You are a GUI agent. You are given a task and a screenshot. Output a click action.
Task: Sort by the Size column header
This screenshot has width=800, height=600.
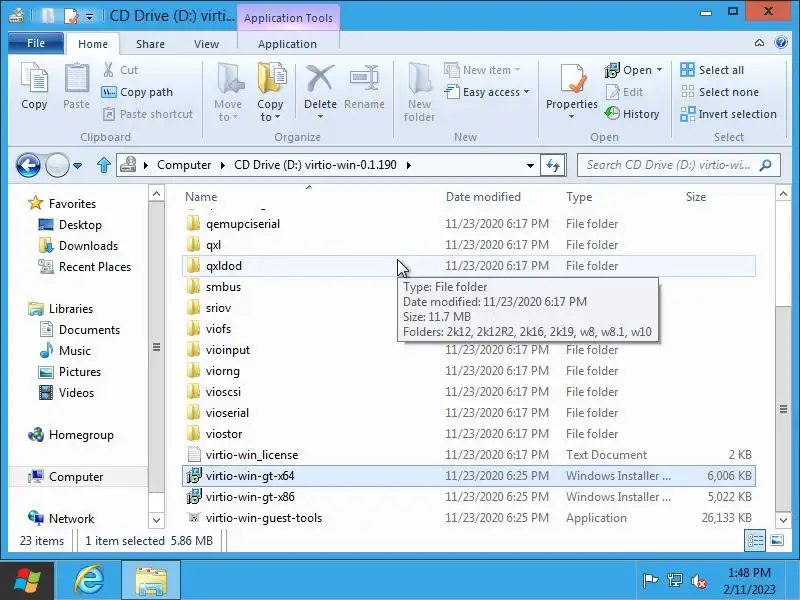coord(696,197)
